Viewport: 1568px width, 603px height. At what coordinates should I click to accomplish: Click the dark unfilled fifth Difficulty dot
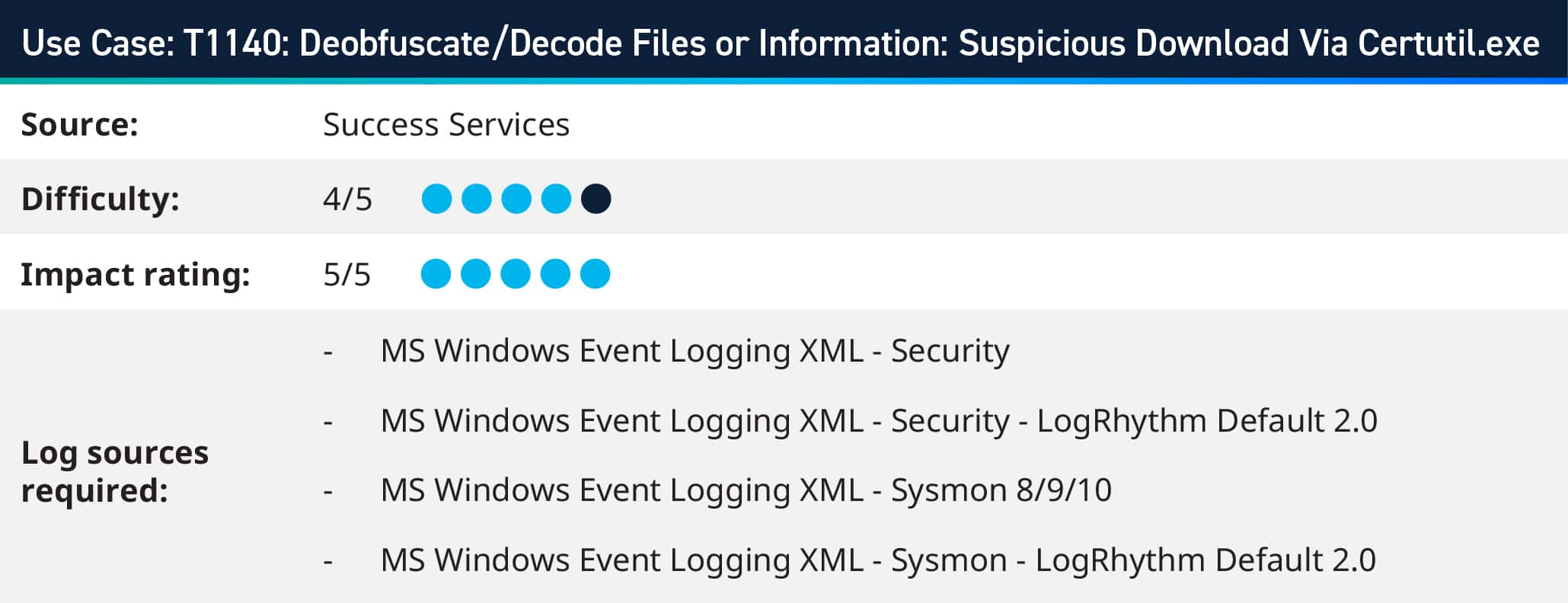(x=596, y=199)
